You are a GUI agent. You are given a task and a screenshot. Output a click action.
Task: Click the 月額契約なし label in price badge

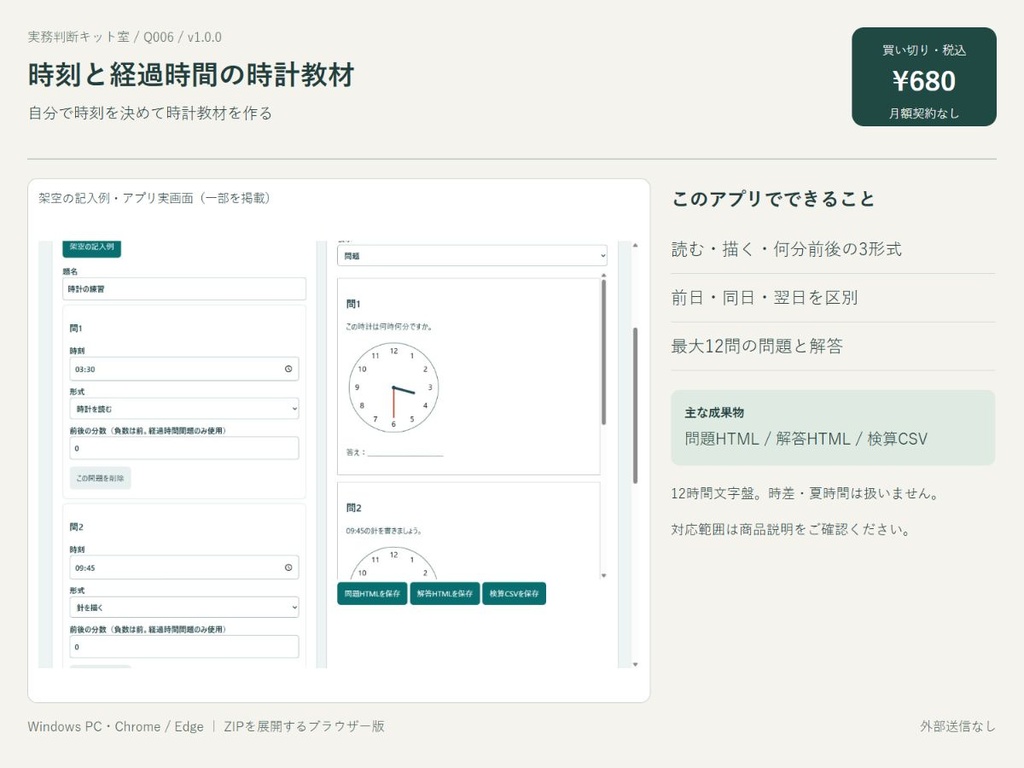click(924, 114)
